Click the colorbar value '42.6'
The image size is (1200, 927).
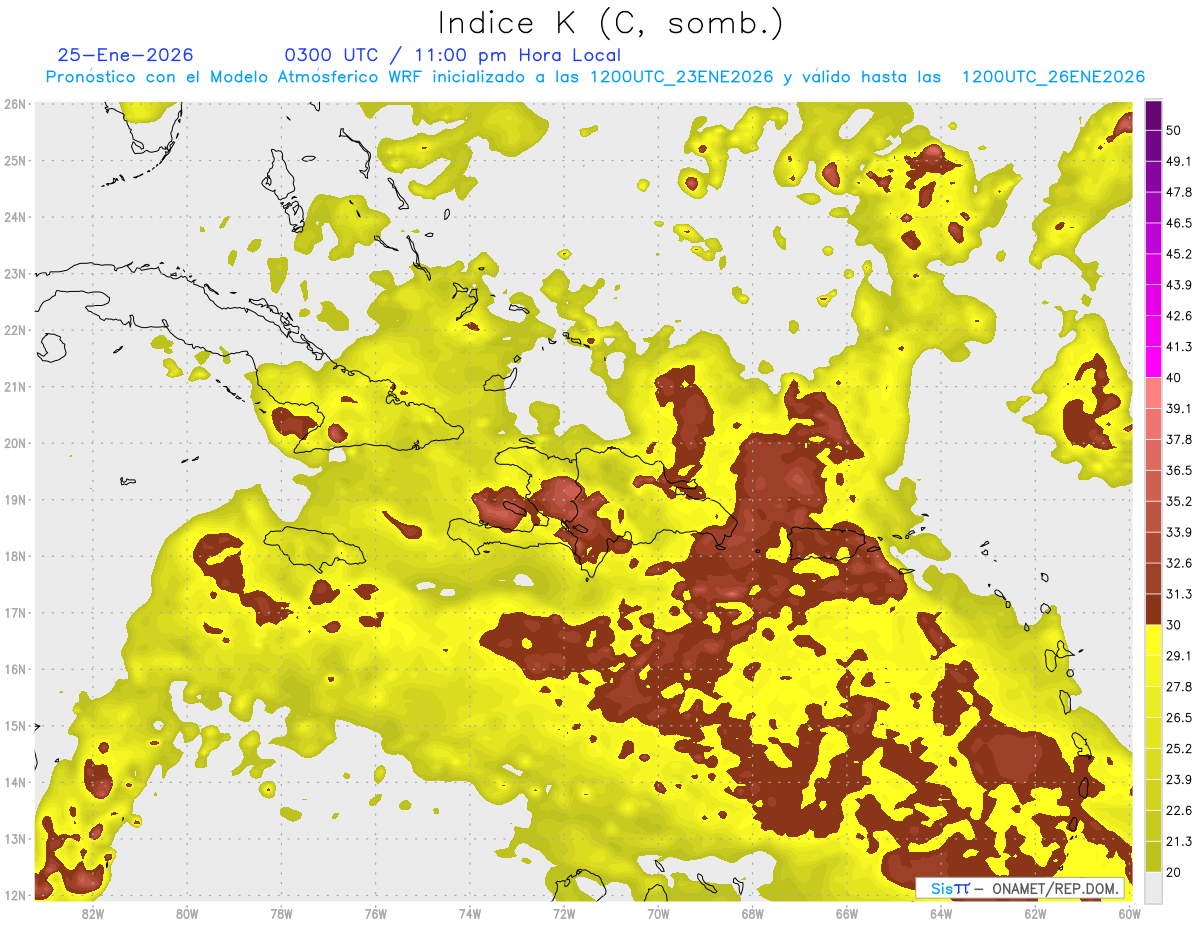click(x=1178, y=316)
